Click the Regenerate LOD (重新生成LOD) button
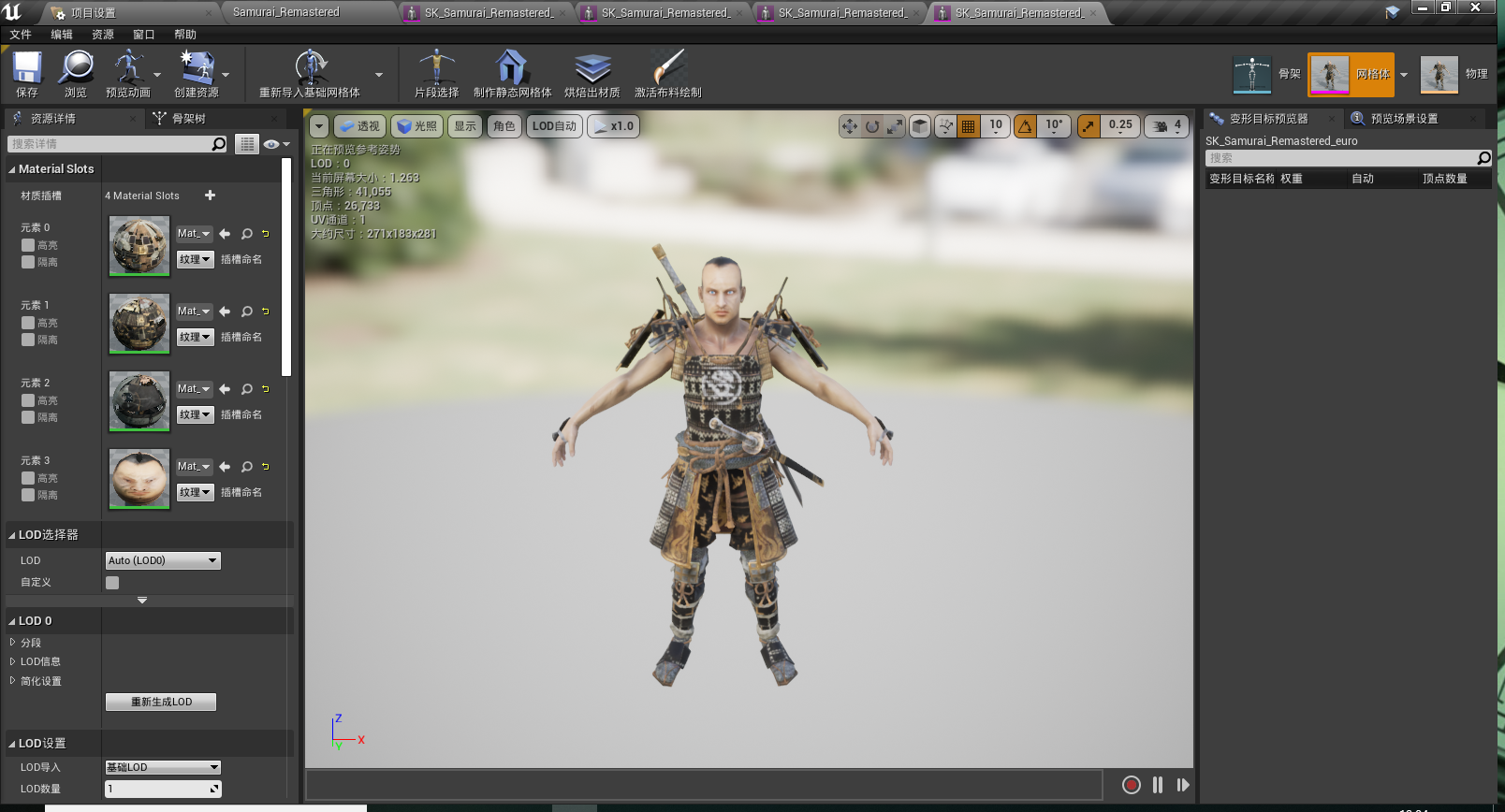This screenshot has width=1505, height=812. pyautogui.click(x=161, y=702)
